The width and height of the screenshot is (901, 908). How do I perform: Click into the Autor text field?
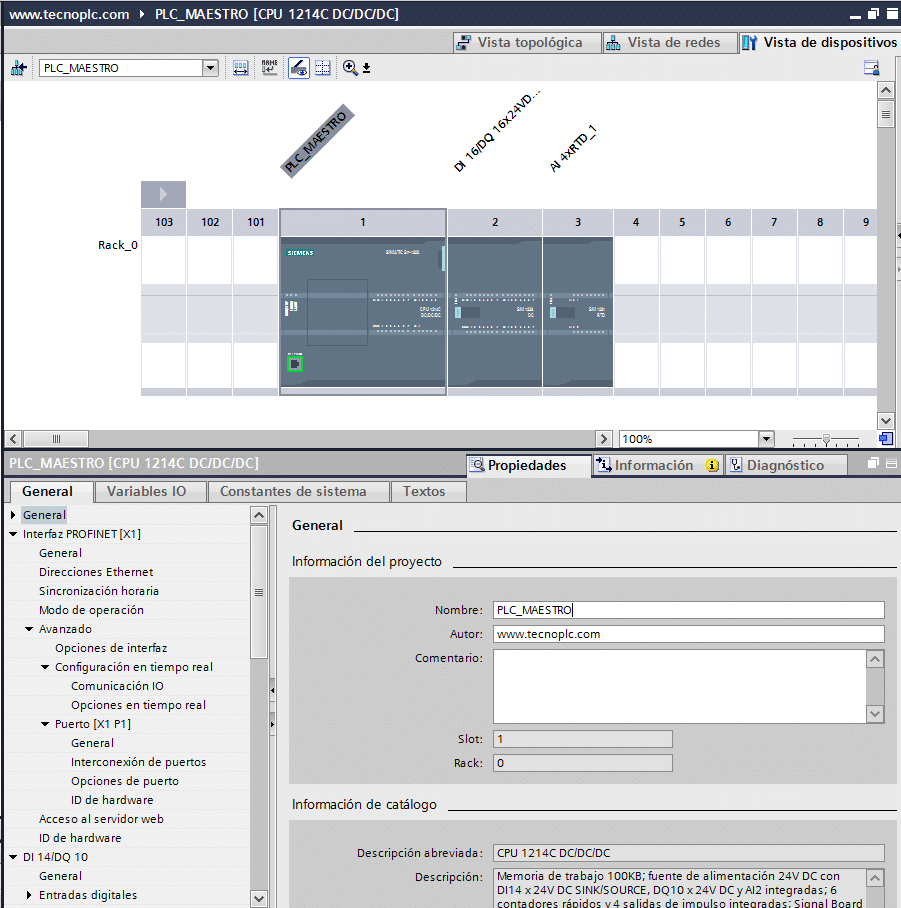(688, 634)
